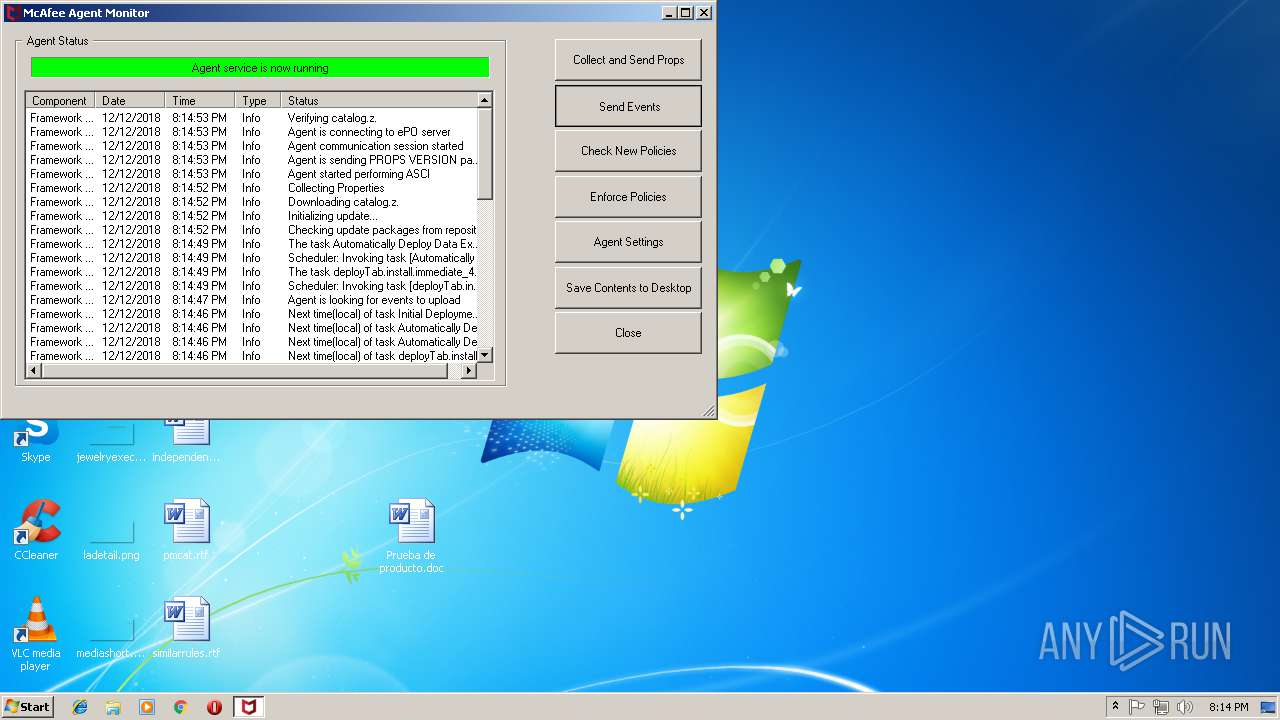The height and width of the screenshot is (720, 1280).
Task: Select 'The task deployTab.install.immediate_4.' row
Action: pyautogui.click(x=252, y=272)
